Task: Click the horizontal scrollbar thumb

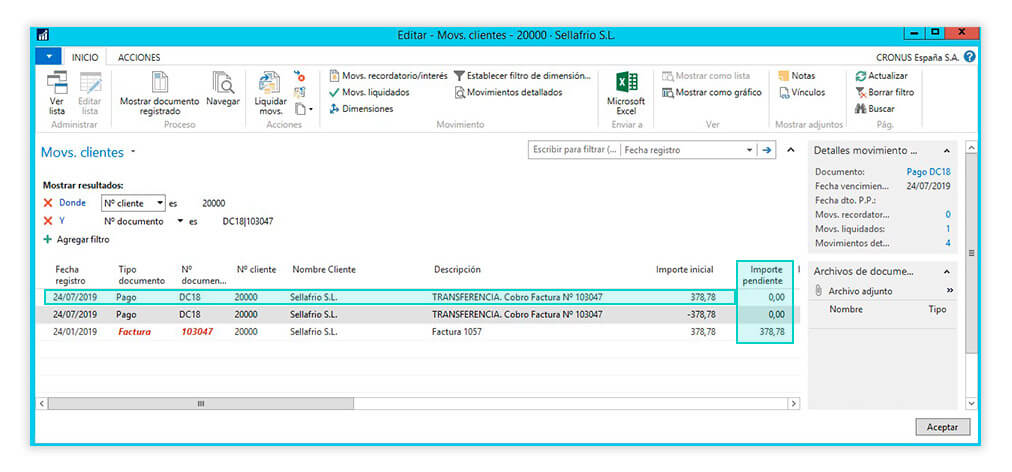Action: (200, 403)
